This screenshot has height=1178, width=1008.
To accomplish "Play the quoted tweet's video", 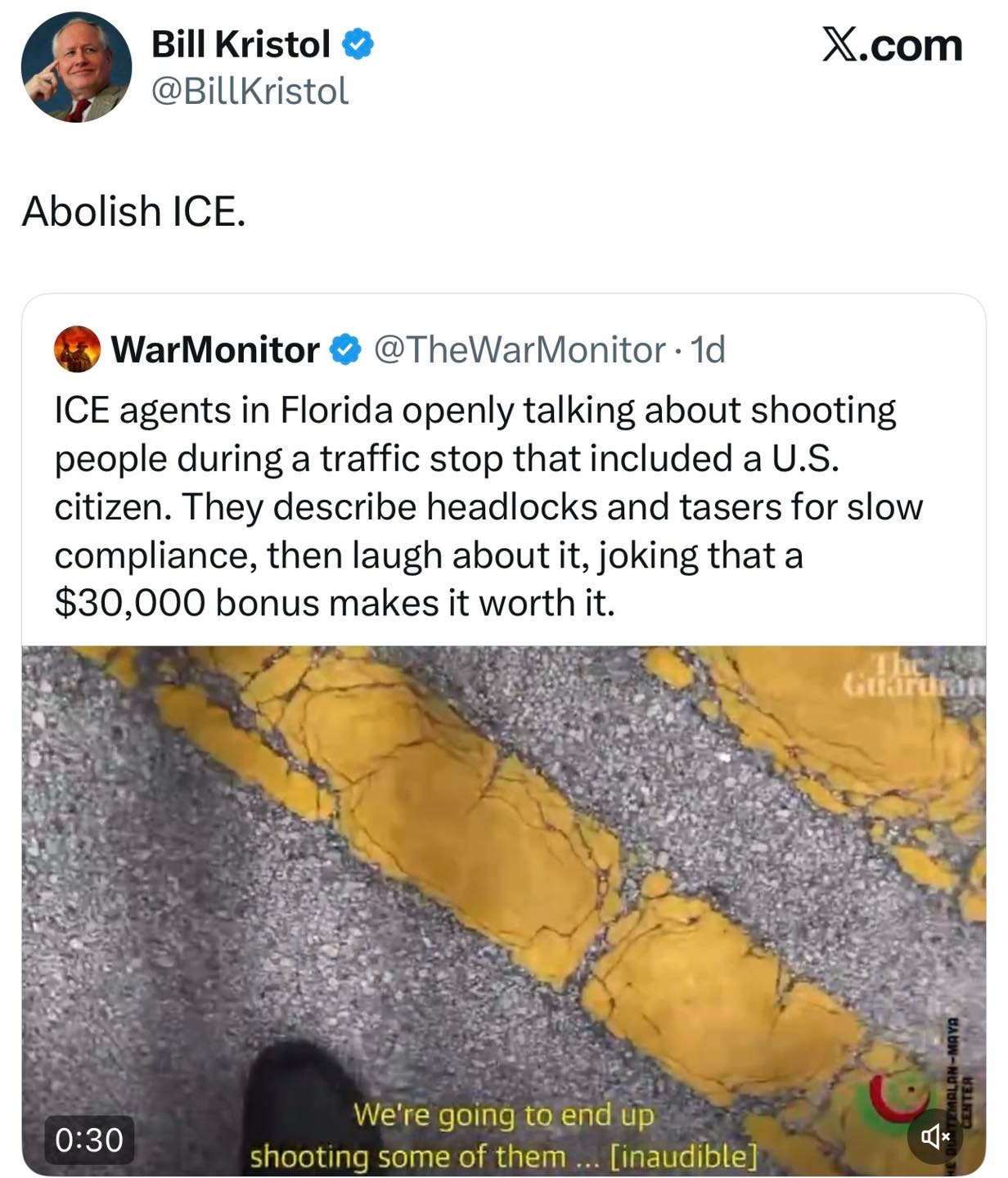I will (503, 883).
